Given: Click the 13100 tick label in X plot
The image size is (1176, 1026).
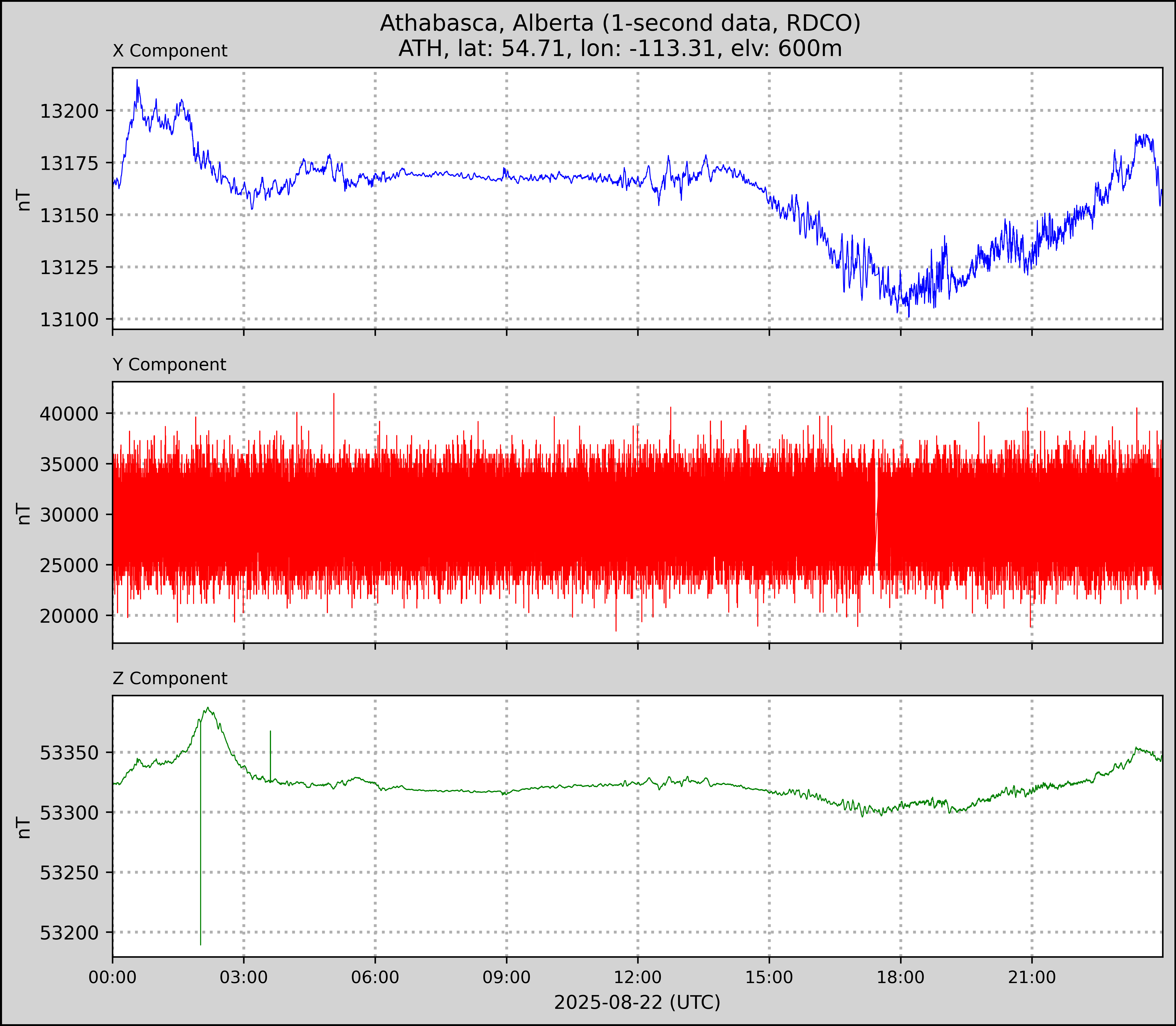Looking at the screenshot, I should pos(69,319).
